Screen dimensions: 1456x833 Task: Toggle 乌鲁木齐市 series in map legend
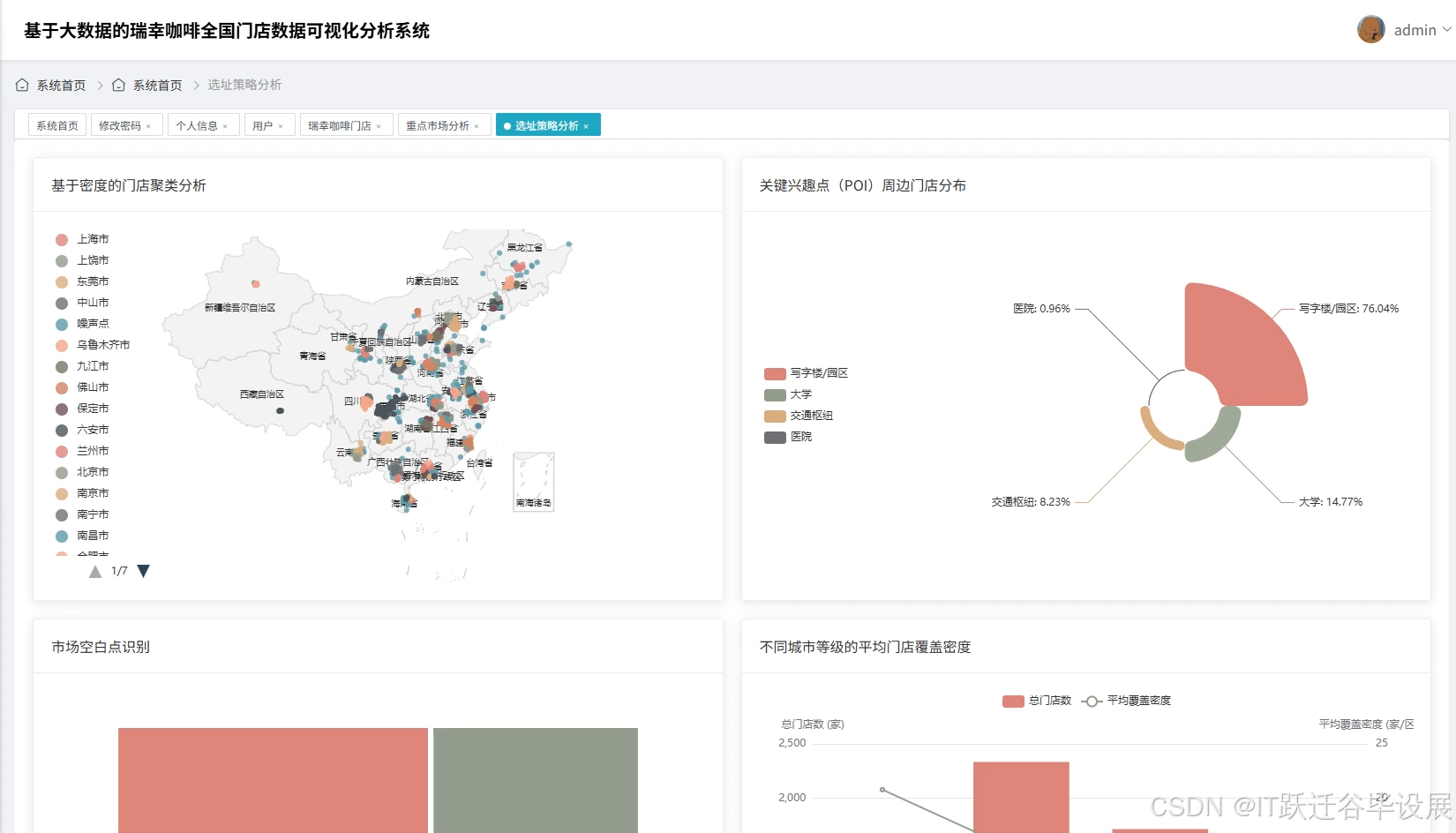click(x=93, y=345)
